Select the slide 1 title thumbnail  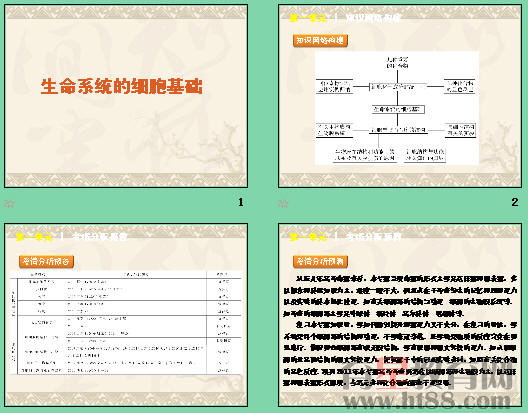pos(126,96)
